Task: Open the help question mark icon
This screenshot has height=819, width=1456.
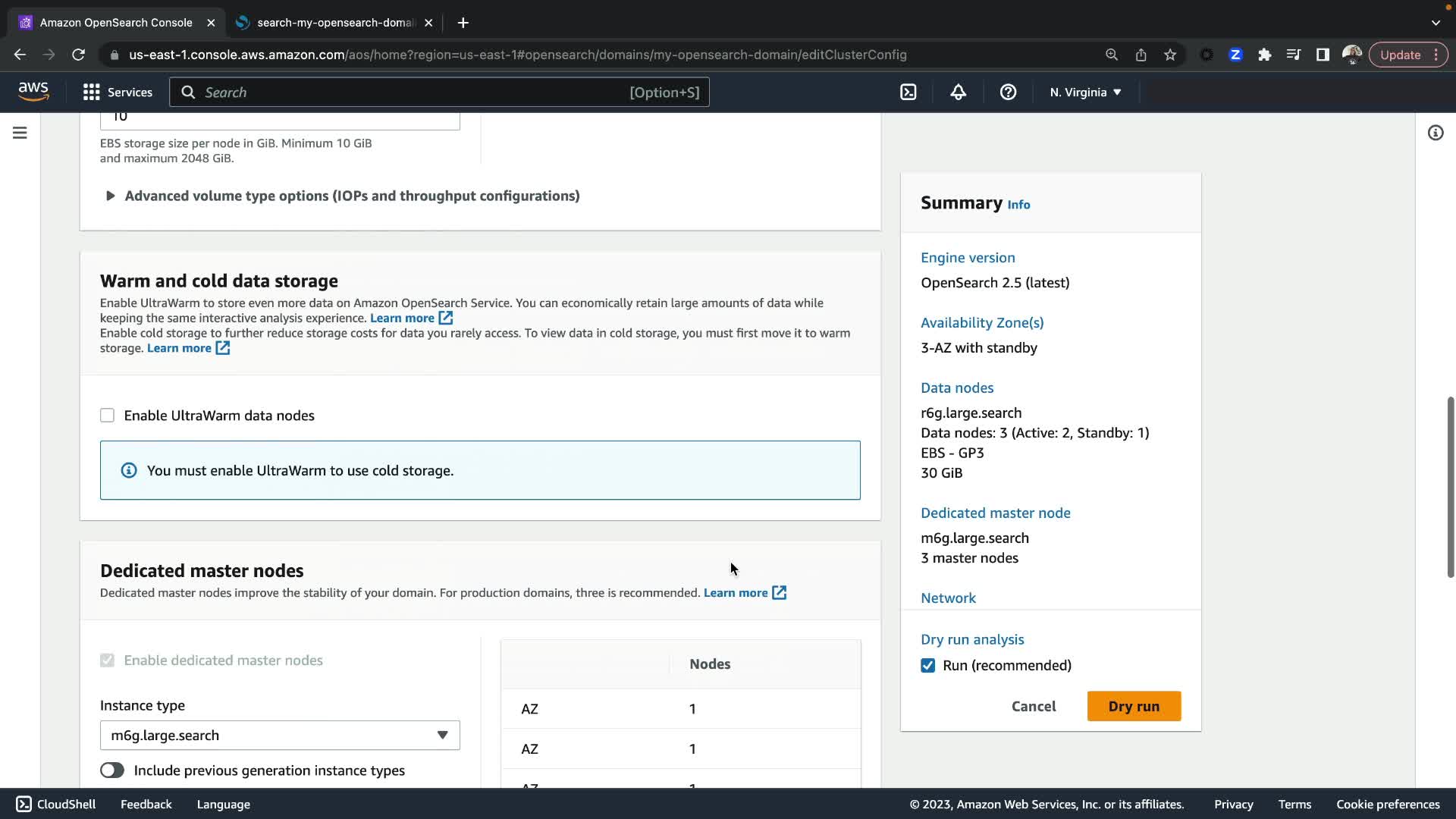Action: pyautogui.click(x=1008, y=93)
